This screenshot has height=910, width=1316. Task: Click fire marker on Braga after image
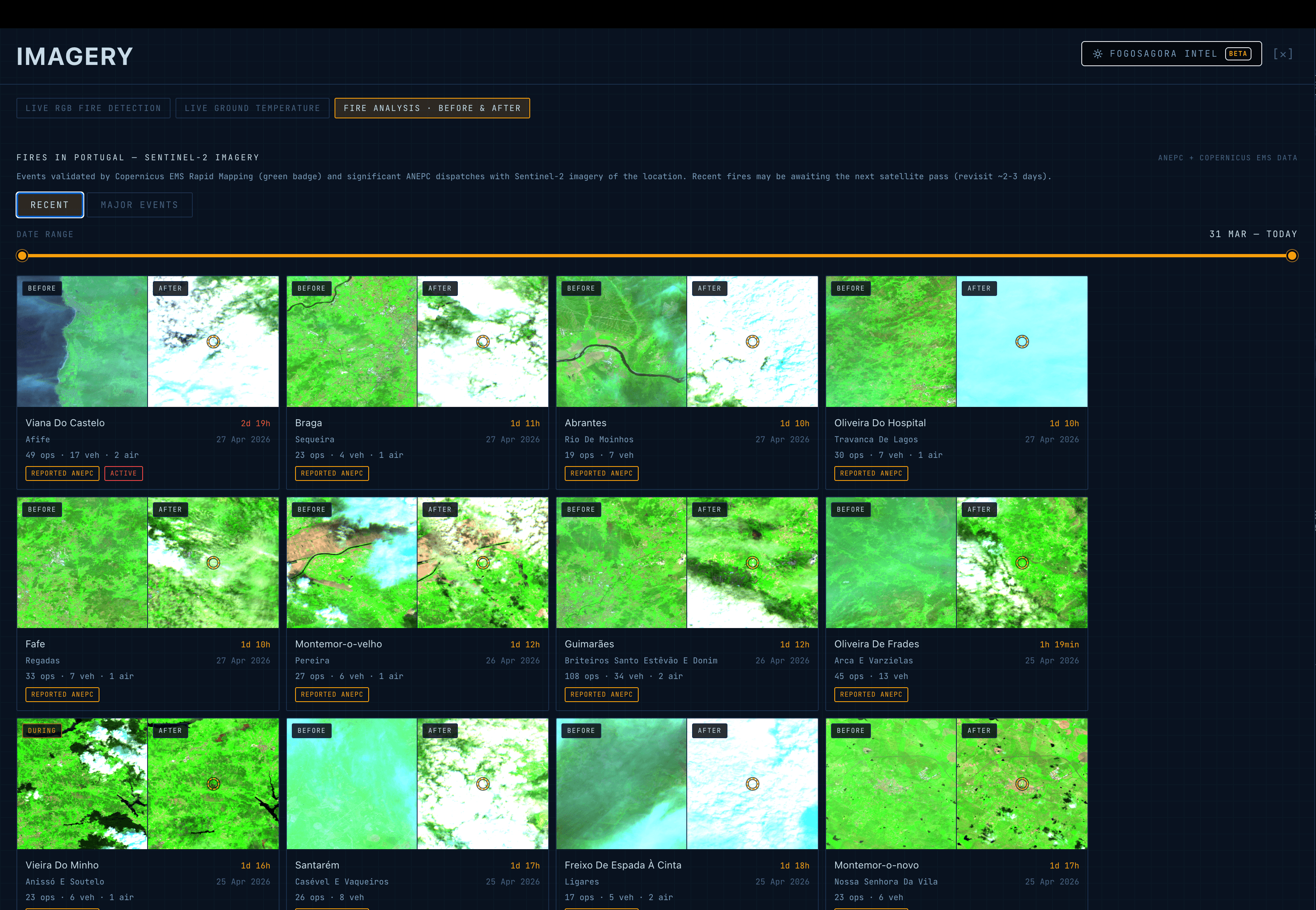(x=483, y=342)
